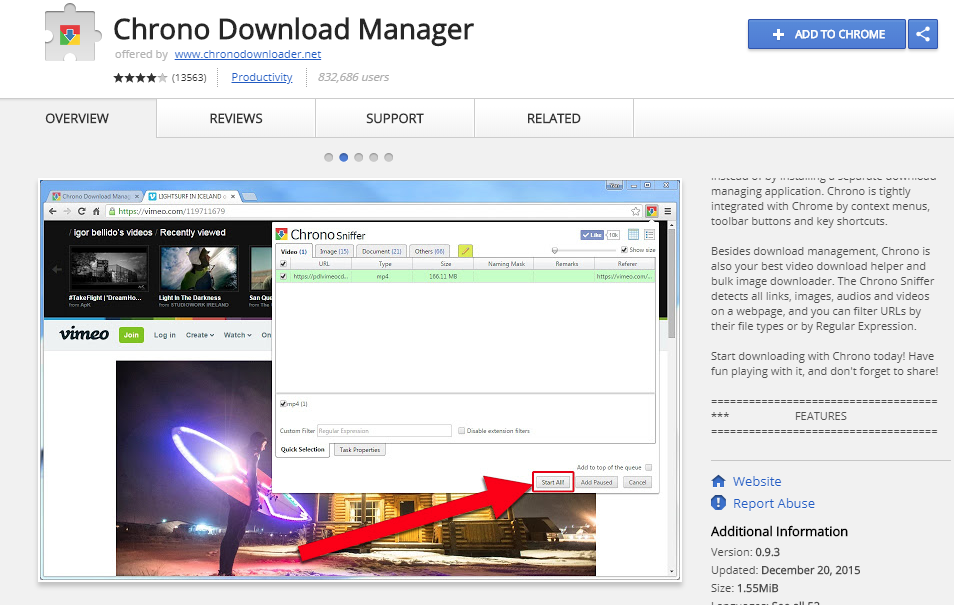Close the LIGHTSURF IN ICELAND browser tab
The height and width of the screenshot is (605, 954).
(232, 196)
